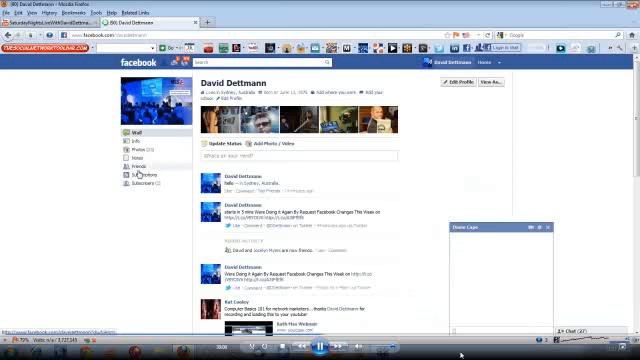Click the Twitter bird icon under the 'starts in 5 mins' post
Viewport: 640px width, 360px height.
[228, 225]
